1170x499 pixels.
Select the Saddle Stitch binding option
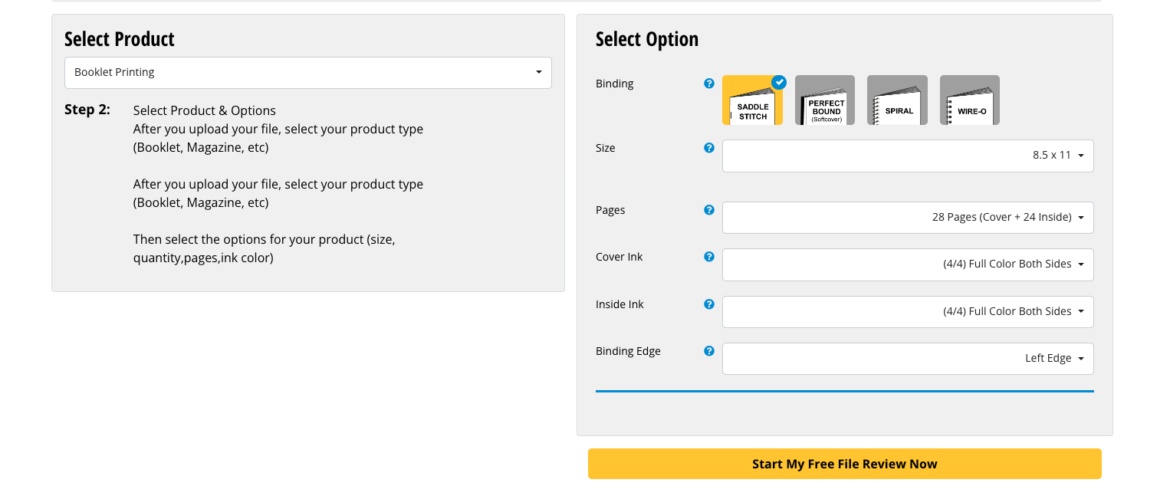pyautogui.click(x=752, y=102)
